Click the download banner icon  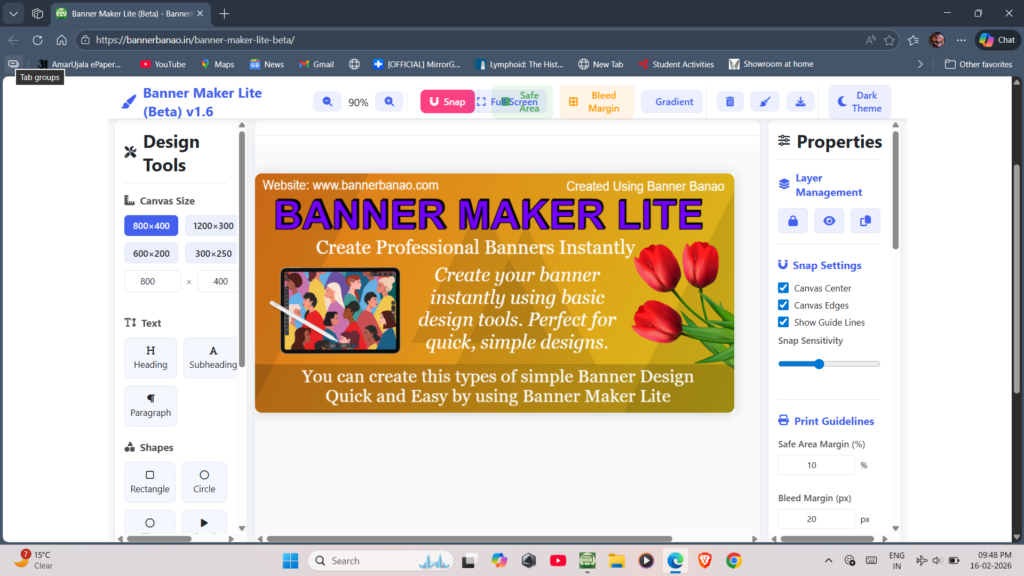tap(799, 102)
